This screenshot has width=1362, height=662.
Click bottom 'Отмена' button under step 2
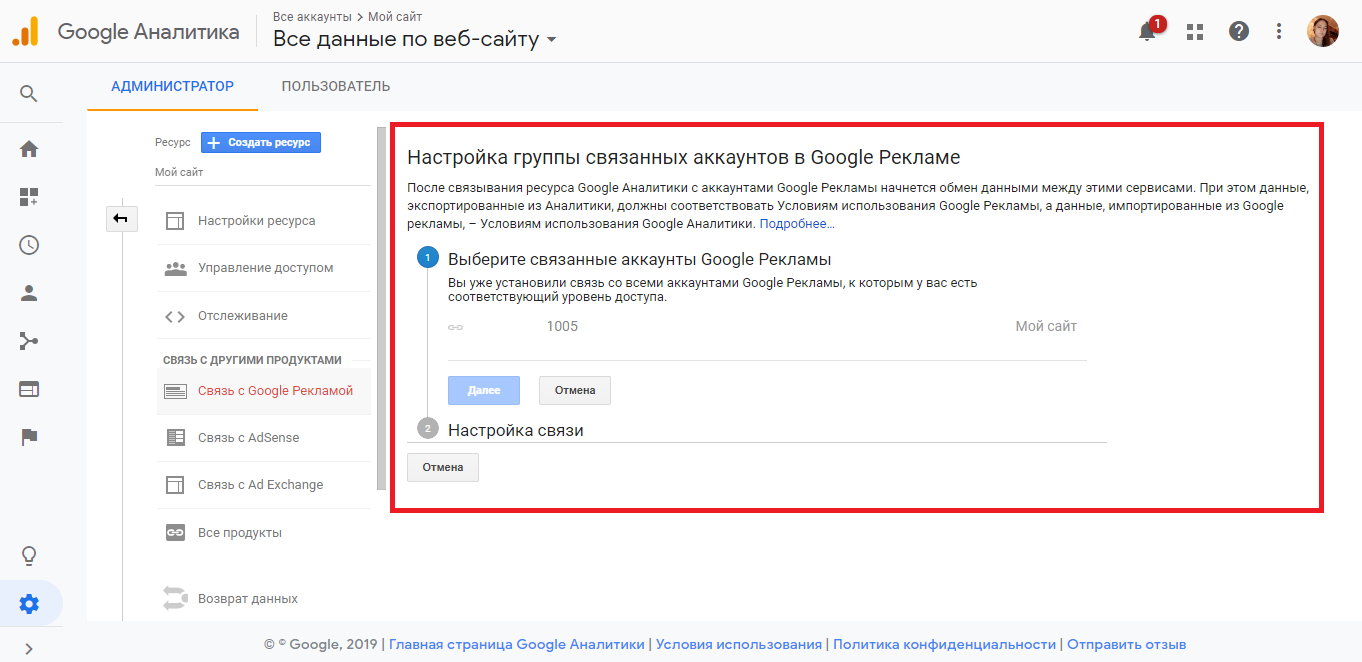click(443, 467)
